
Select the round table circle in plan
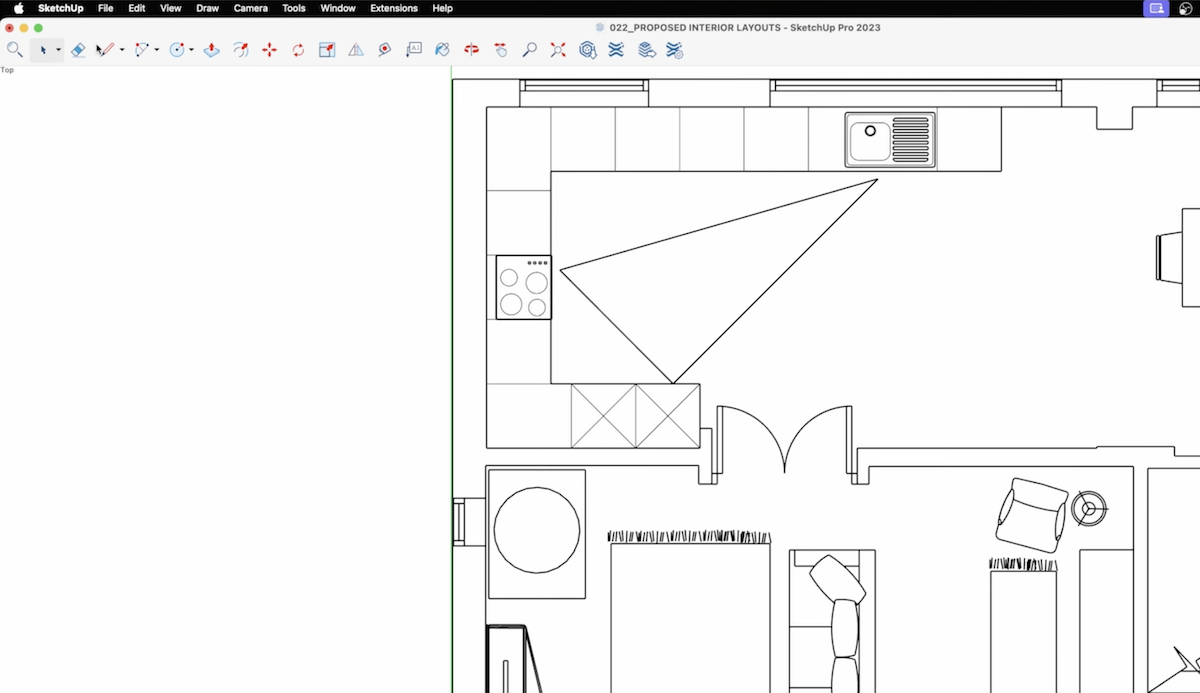[537, 530]
